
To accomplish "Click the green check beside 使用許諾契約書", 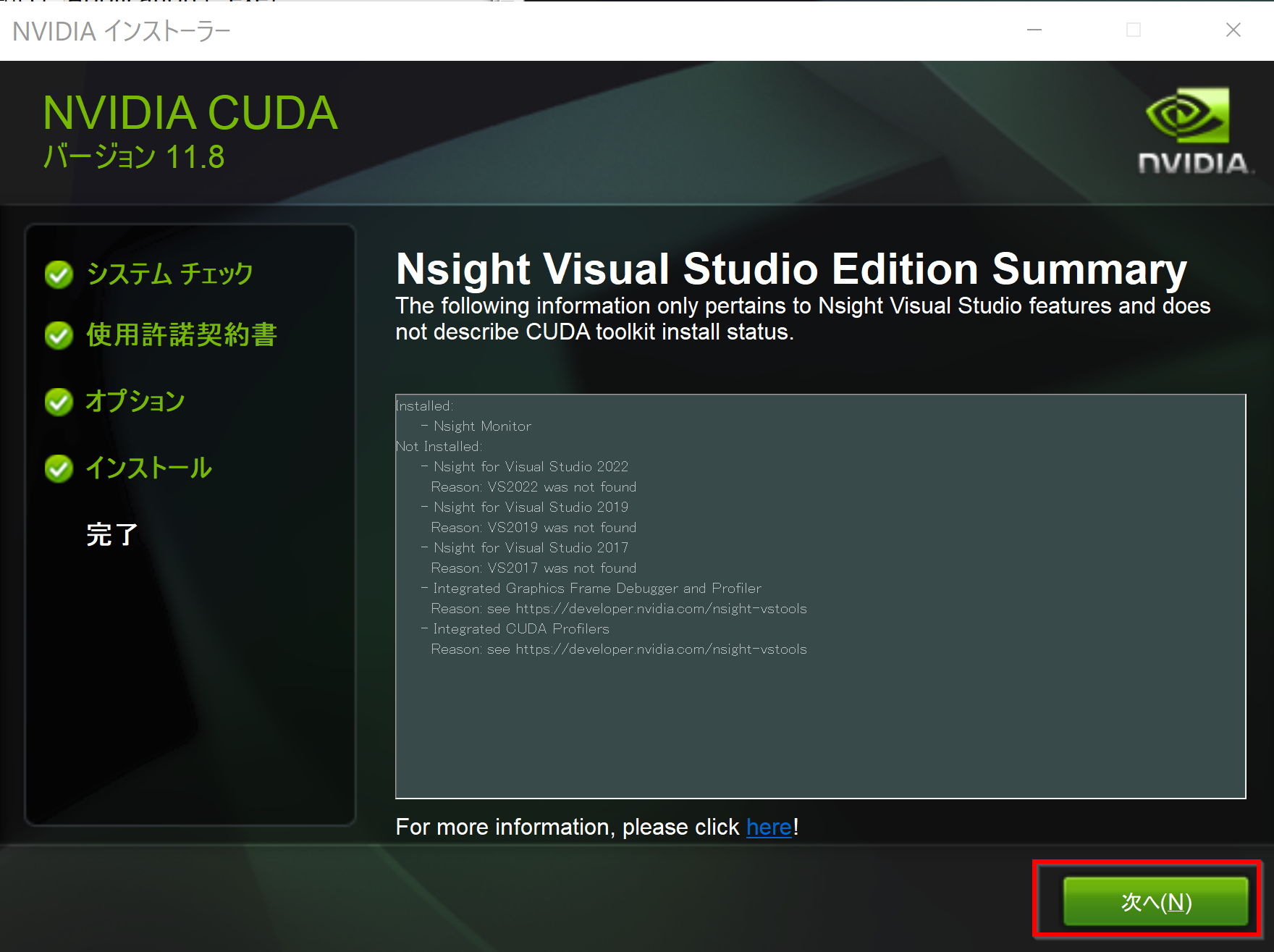I will pyautogui.click(x=59, y=335).
